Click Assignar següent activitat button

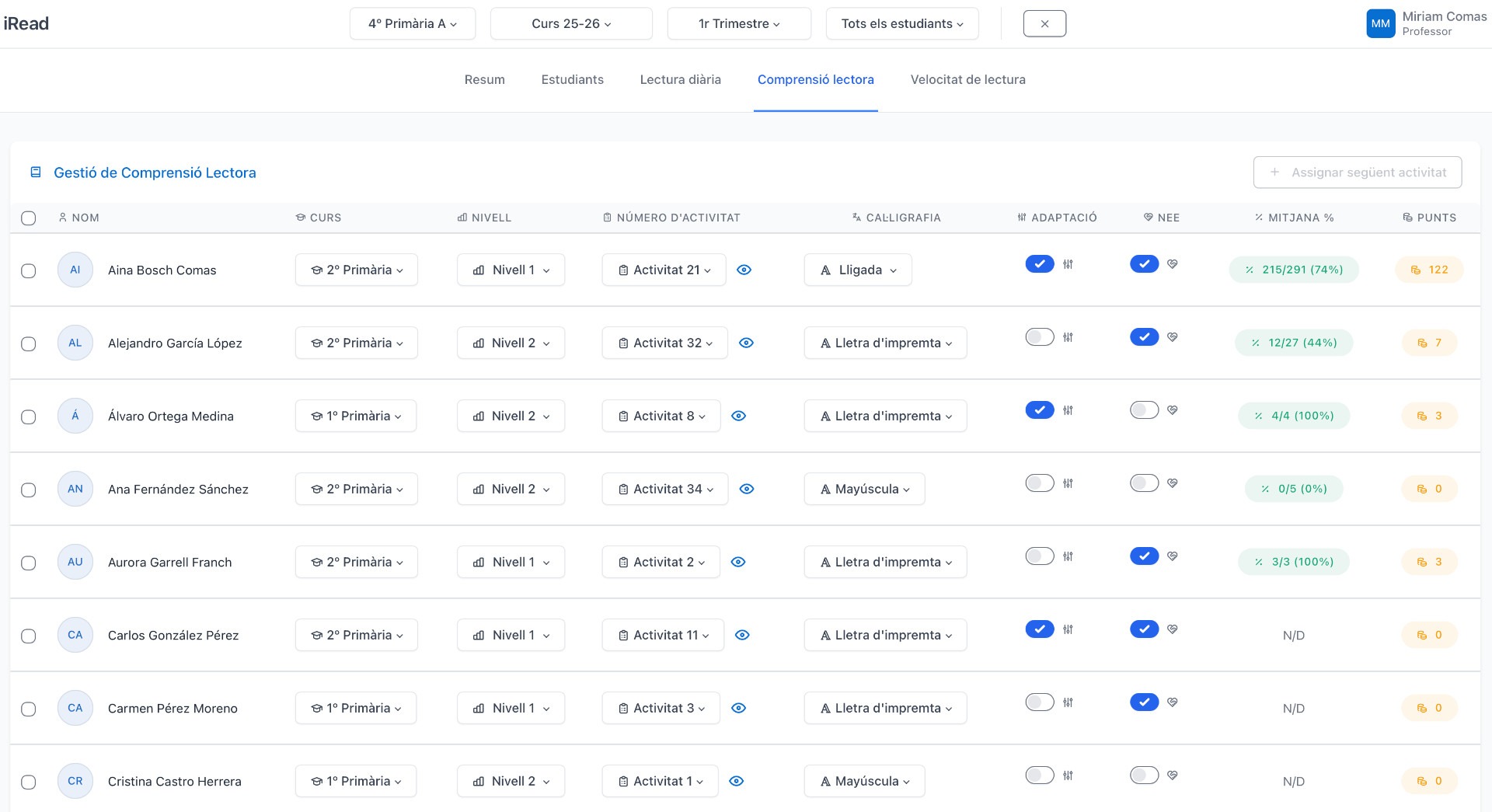(1358, 173)
